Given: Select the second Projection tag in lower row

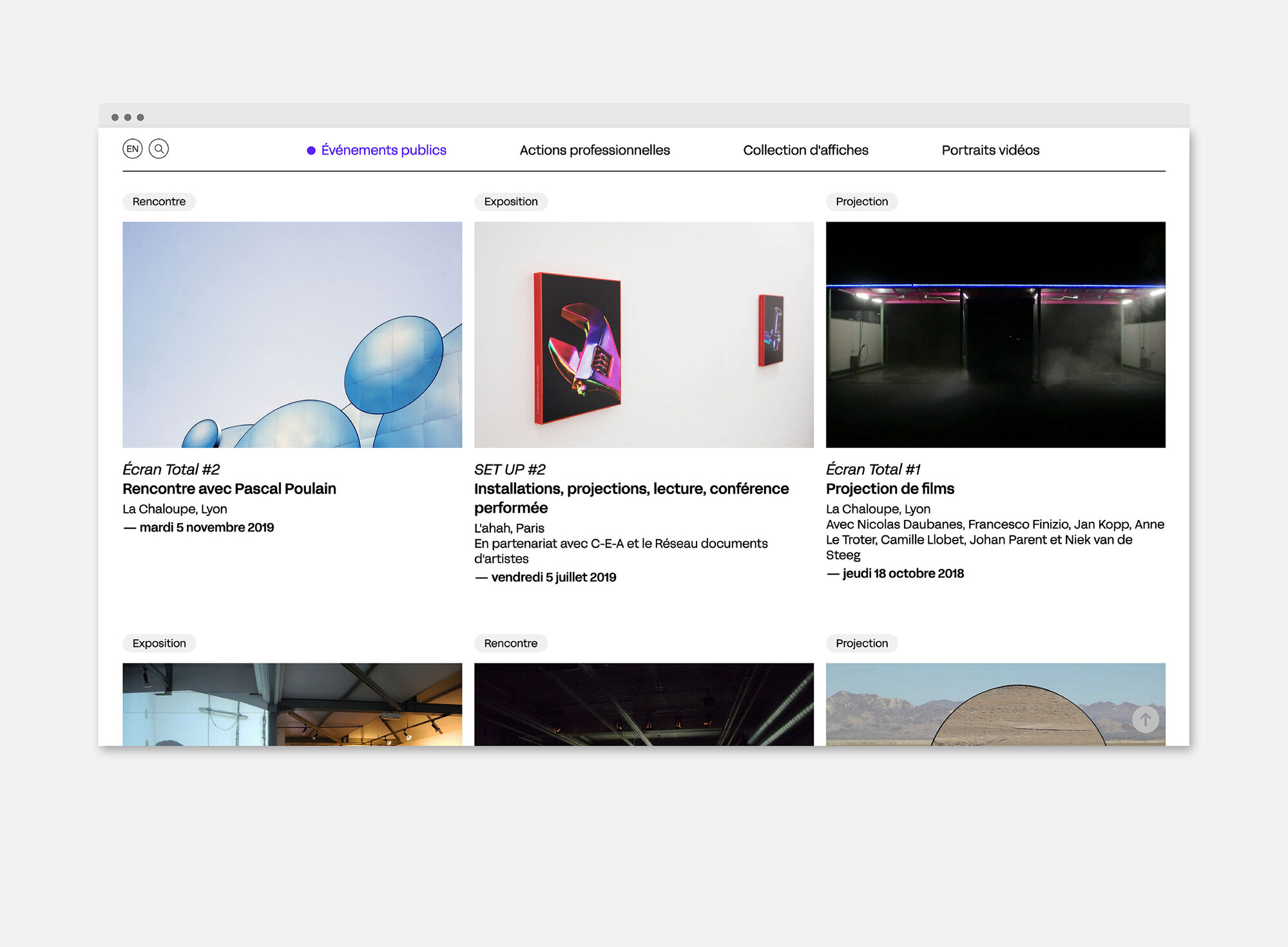Looking at the screenshot, I should (861, 643).
